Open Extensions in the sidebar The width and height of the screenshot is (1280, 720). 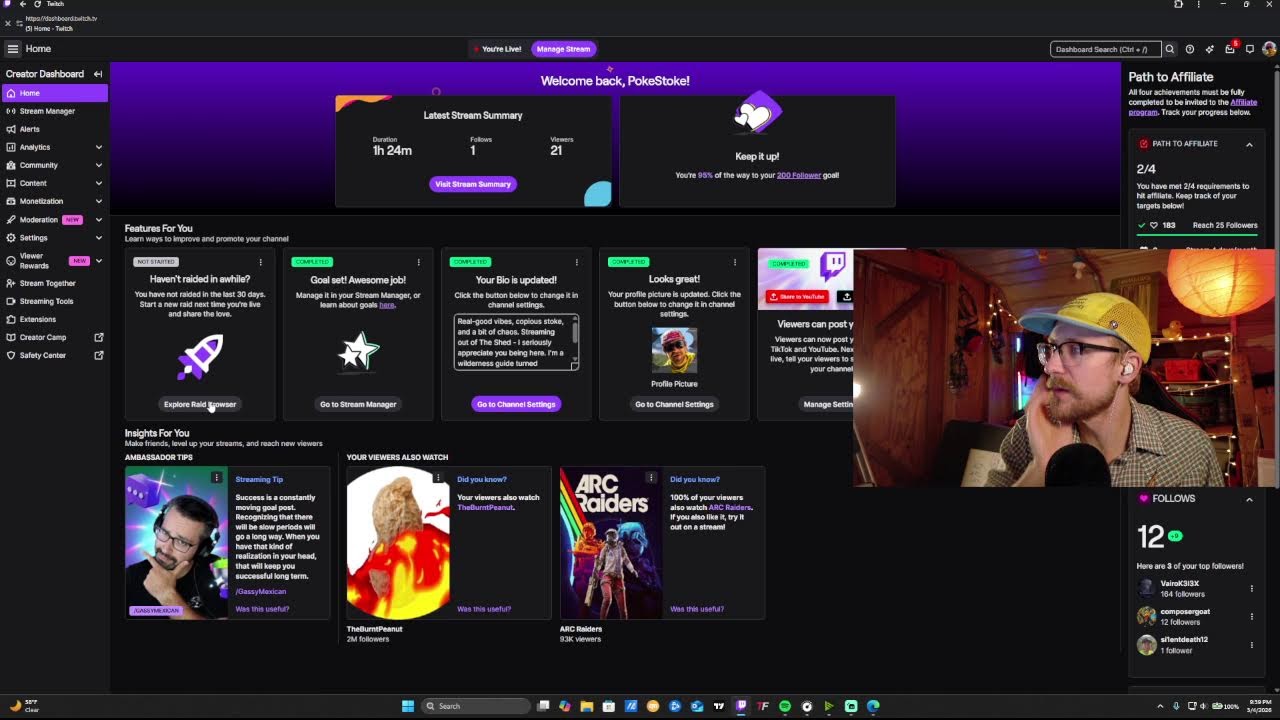55,319
